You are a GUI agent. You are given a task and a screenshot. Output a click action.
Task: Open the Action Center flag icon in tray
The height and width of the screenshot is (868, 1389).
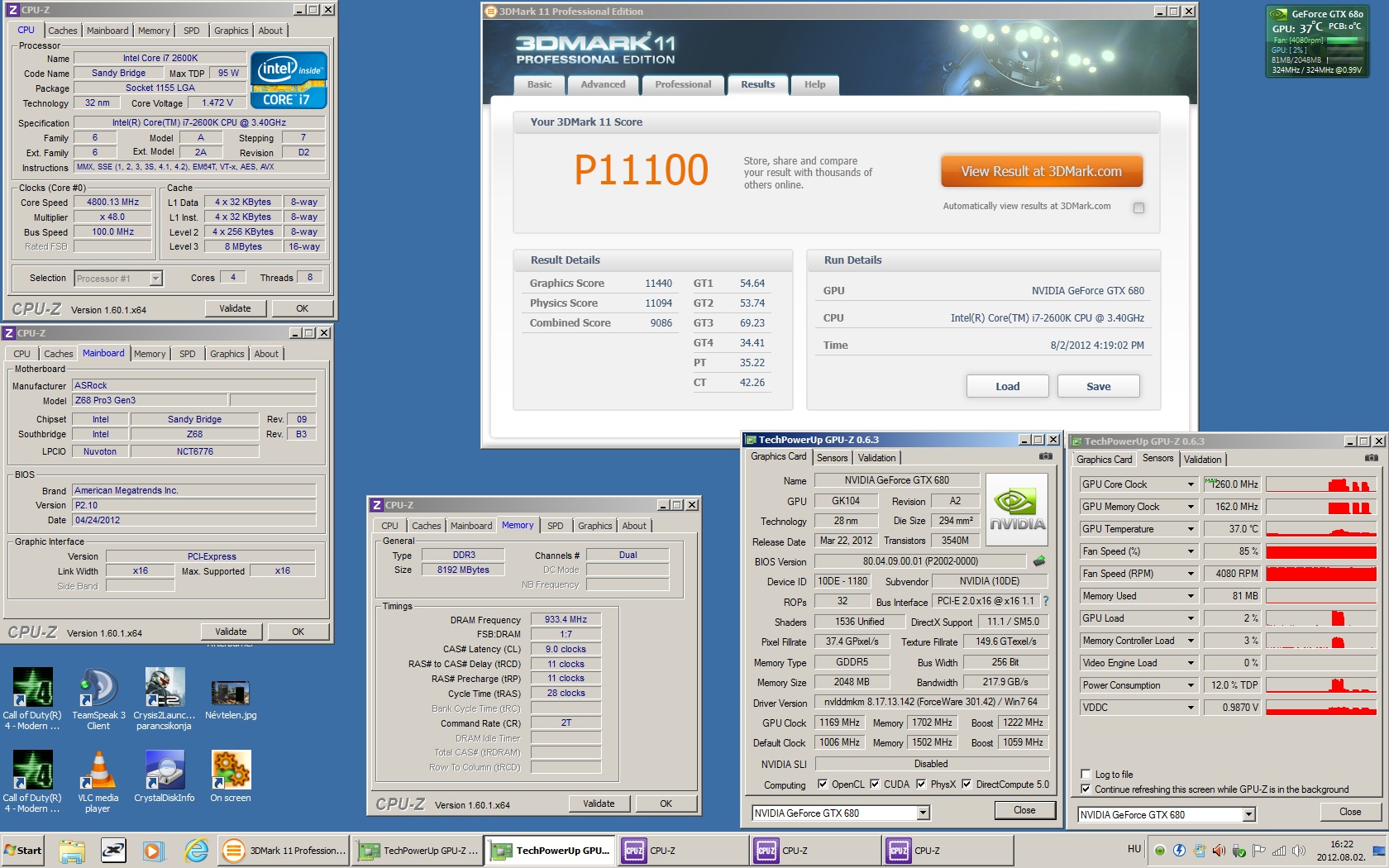click(1259, 850)
